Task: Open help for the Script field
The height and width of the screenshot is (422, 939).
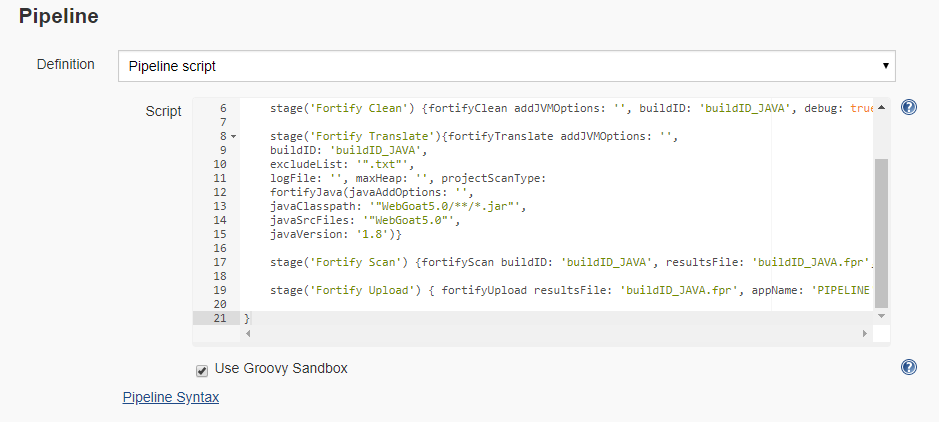Action: (908, 107)
